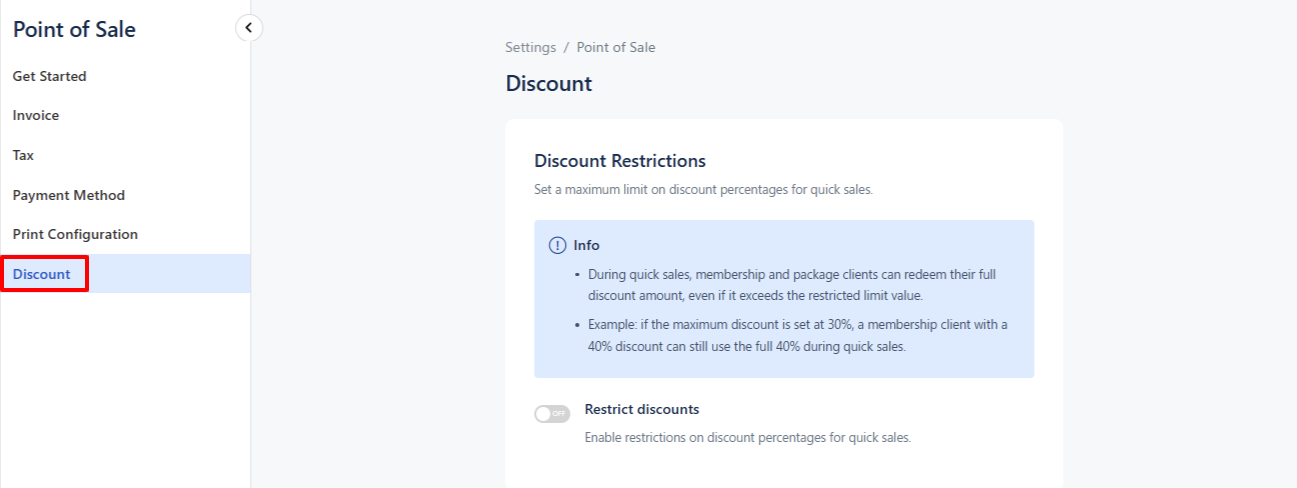Go to Invoice settings

[36, 116]
